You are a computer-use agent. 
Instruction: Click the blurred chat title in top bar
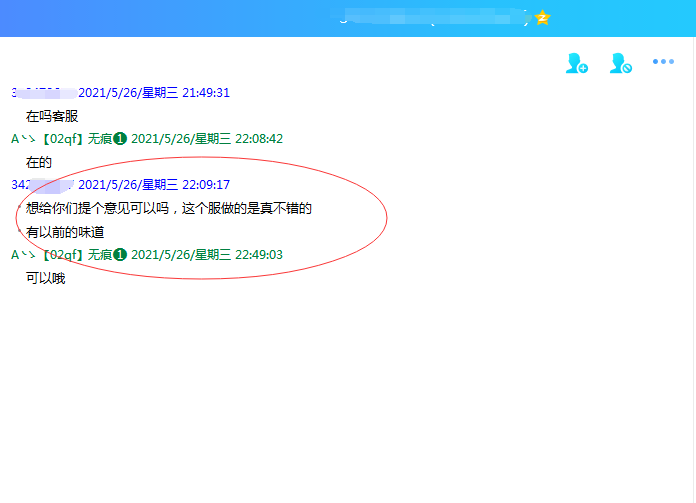pos(432,17)
